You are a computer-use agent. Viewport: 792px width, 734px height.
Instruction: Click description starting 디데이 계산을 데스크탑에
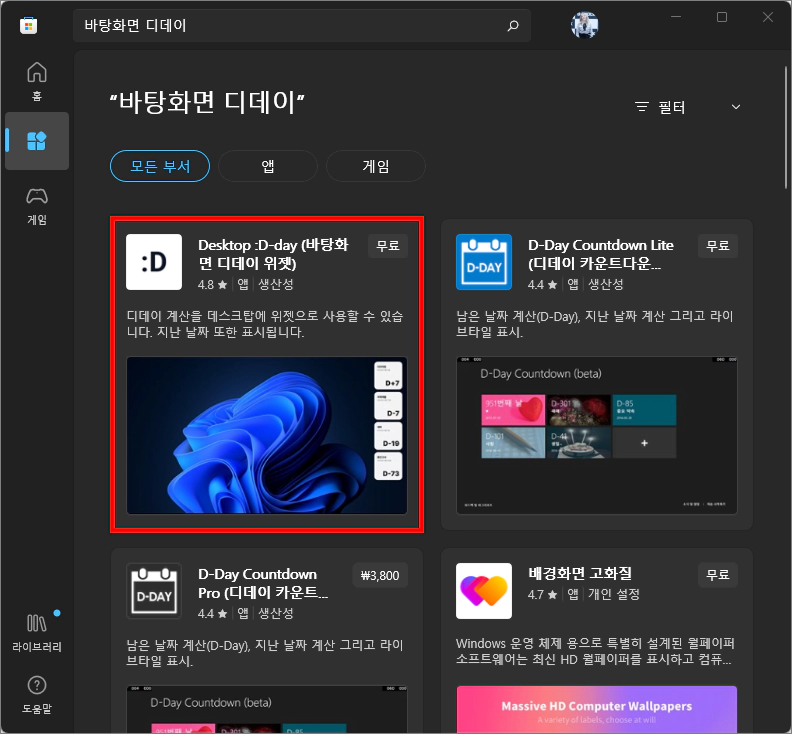click(265, 324)
